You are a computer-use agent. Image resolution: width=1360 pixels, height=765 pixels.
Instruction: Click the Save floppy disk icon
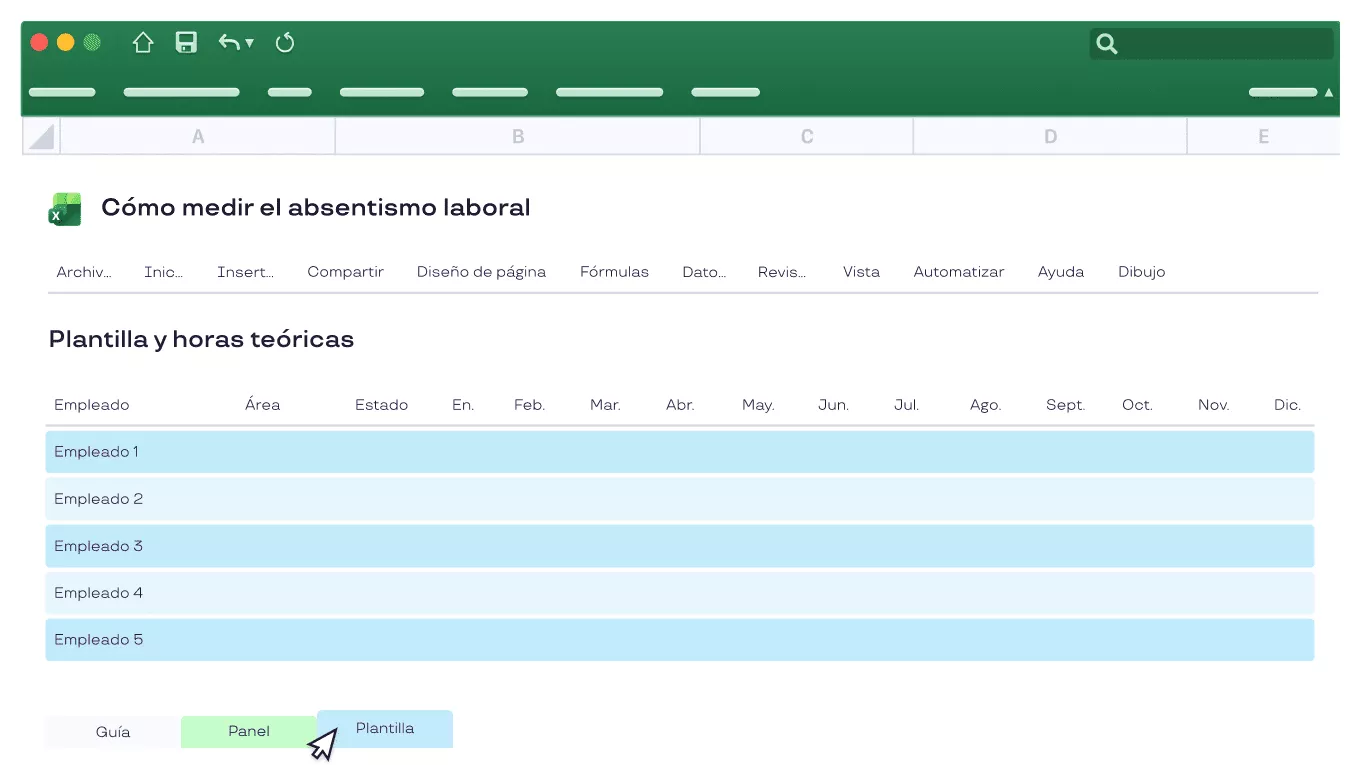[x=186, y=42]
